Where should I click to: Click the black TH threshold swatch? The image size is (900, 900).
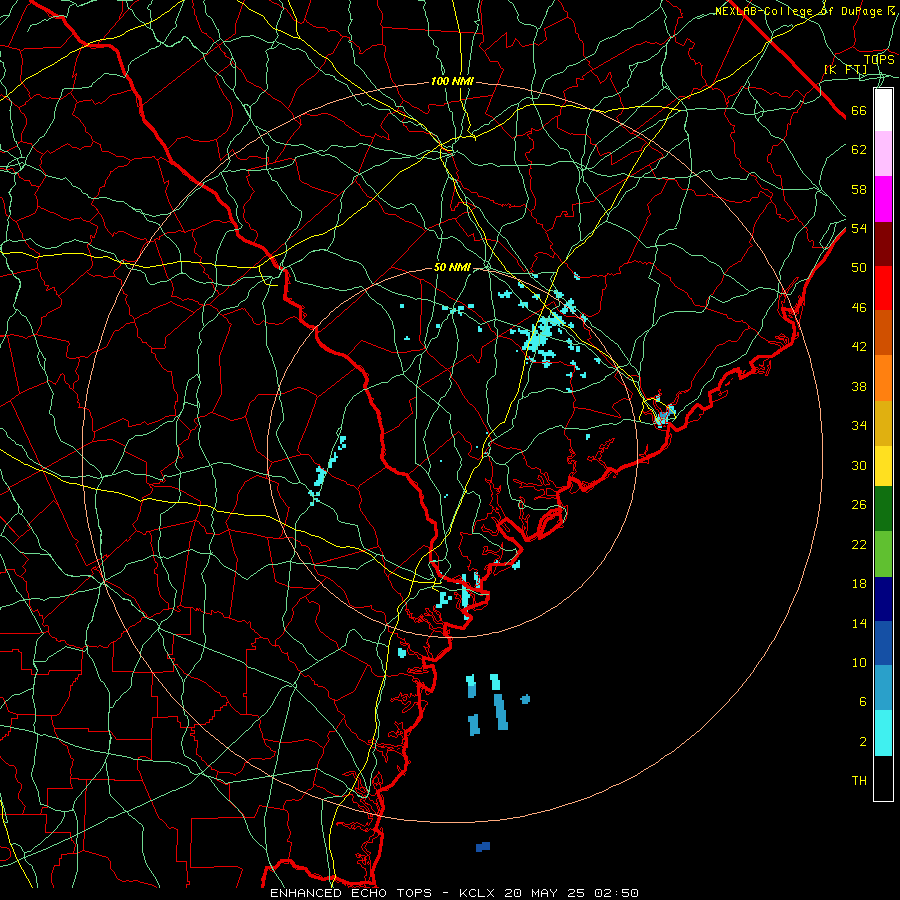click(x=883, y=778)
